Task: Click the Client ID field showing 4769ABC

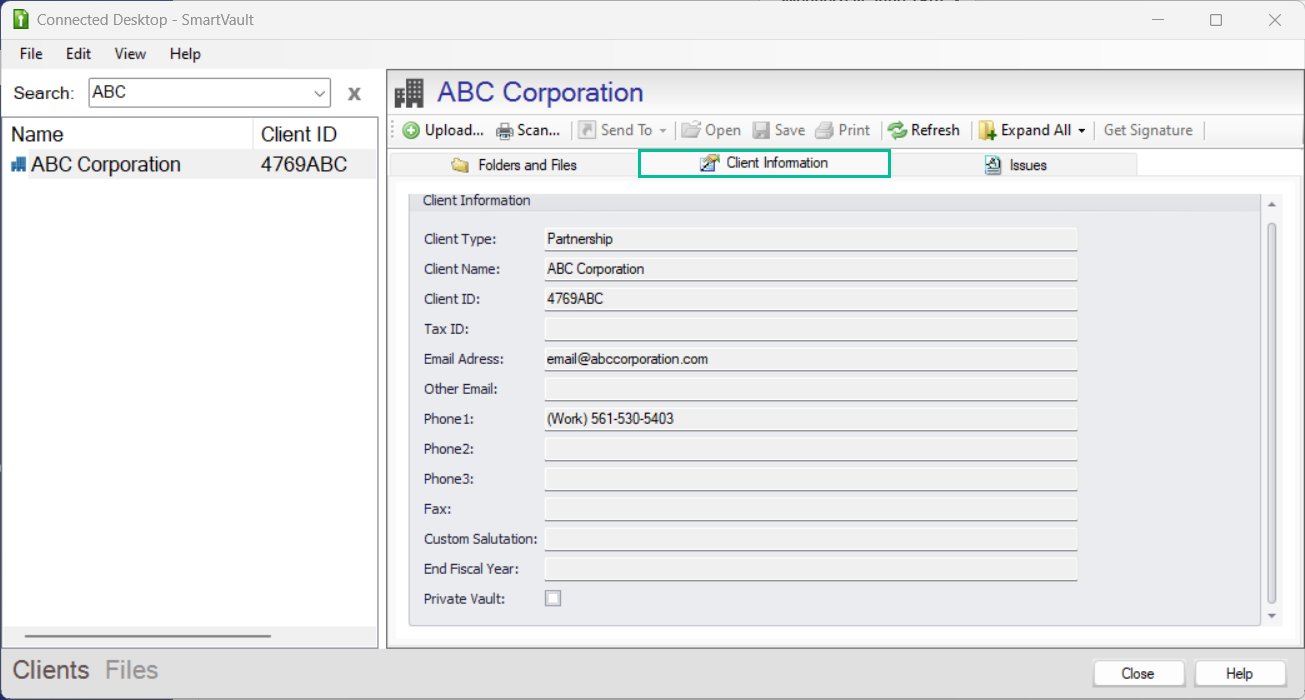Action: click(x=811, y=299)
